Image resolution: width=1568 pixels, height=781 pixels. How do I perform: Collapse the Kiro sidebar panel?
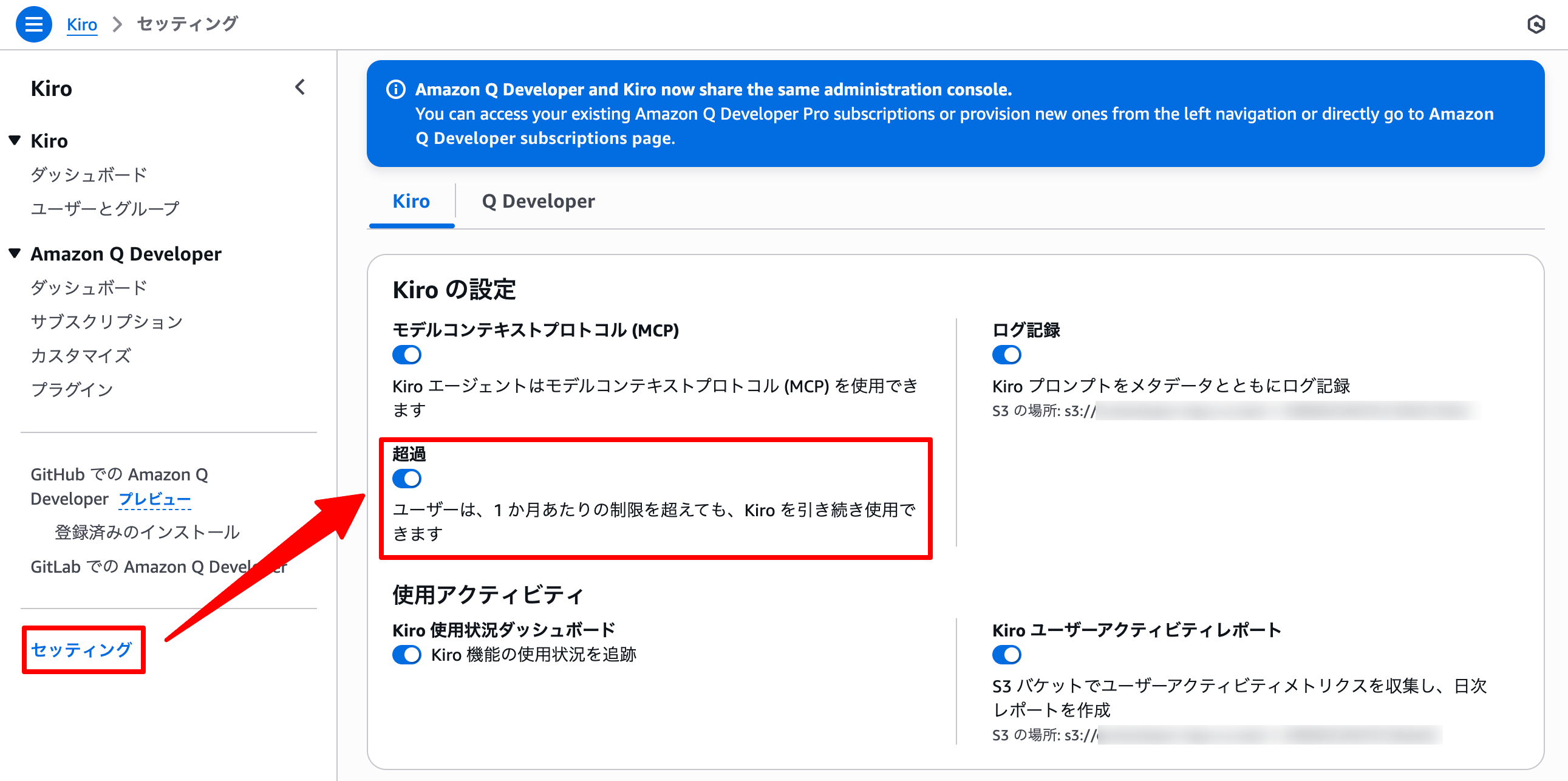tap(299, 87)
